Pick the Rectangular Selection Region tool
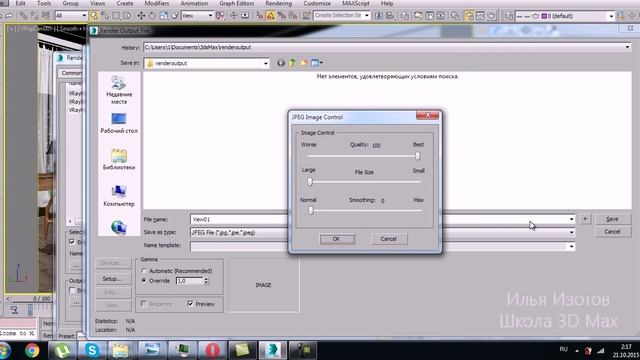Image resolution: width=640 pixels, height=360 pixels. (116, 16)
